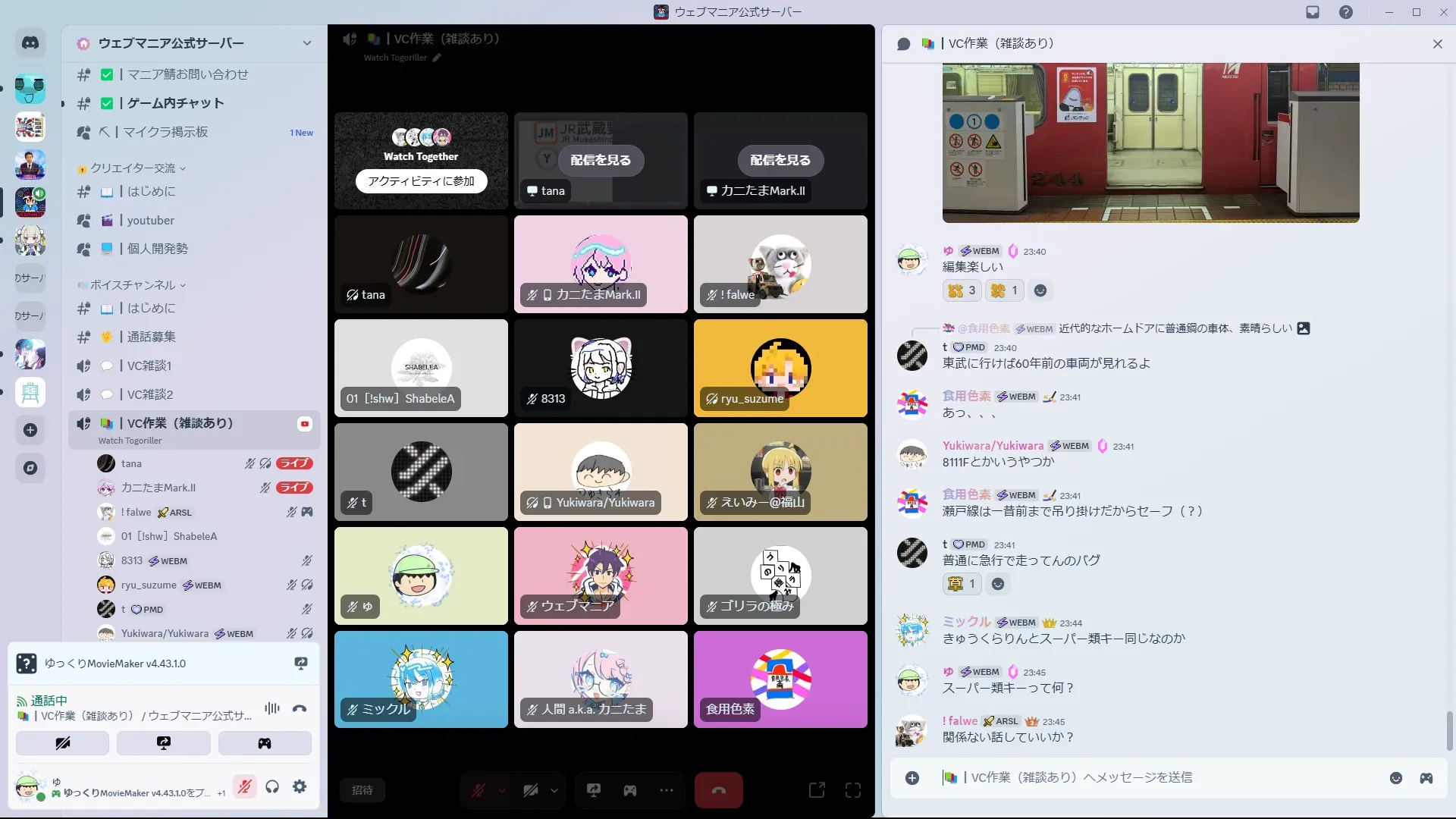Disconnect from voice using red hang-up button
The image size is (1456, 819).
point(718,790)
